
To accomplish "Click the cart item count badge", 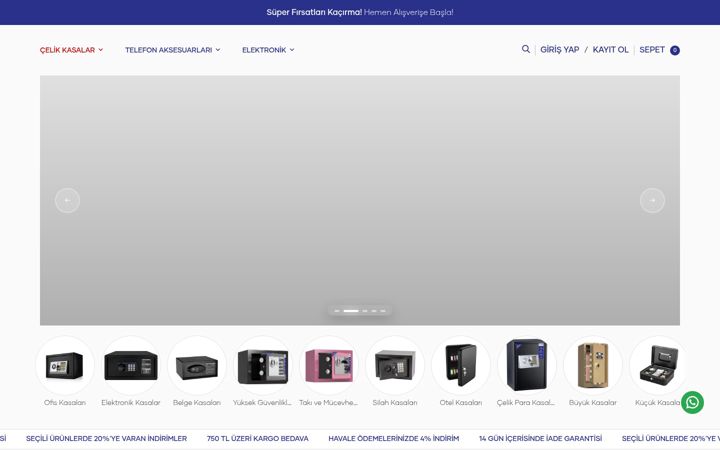I will click(x=675, y=51).
